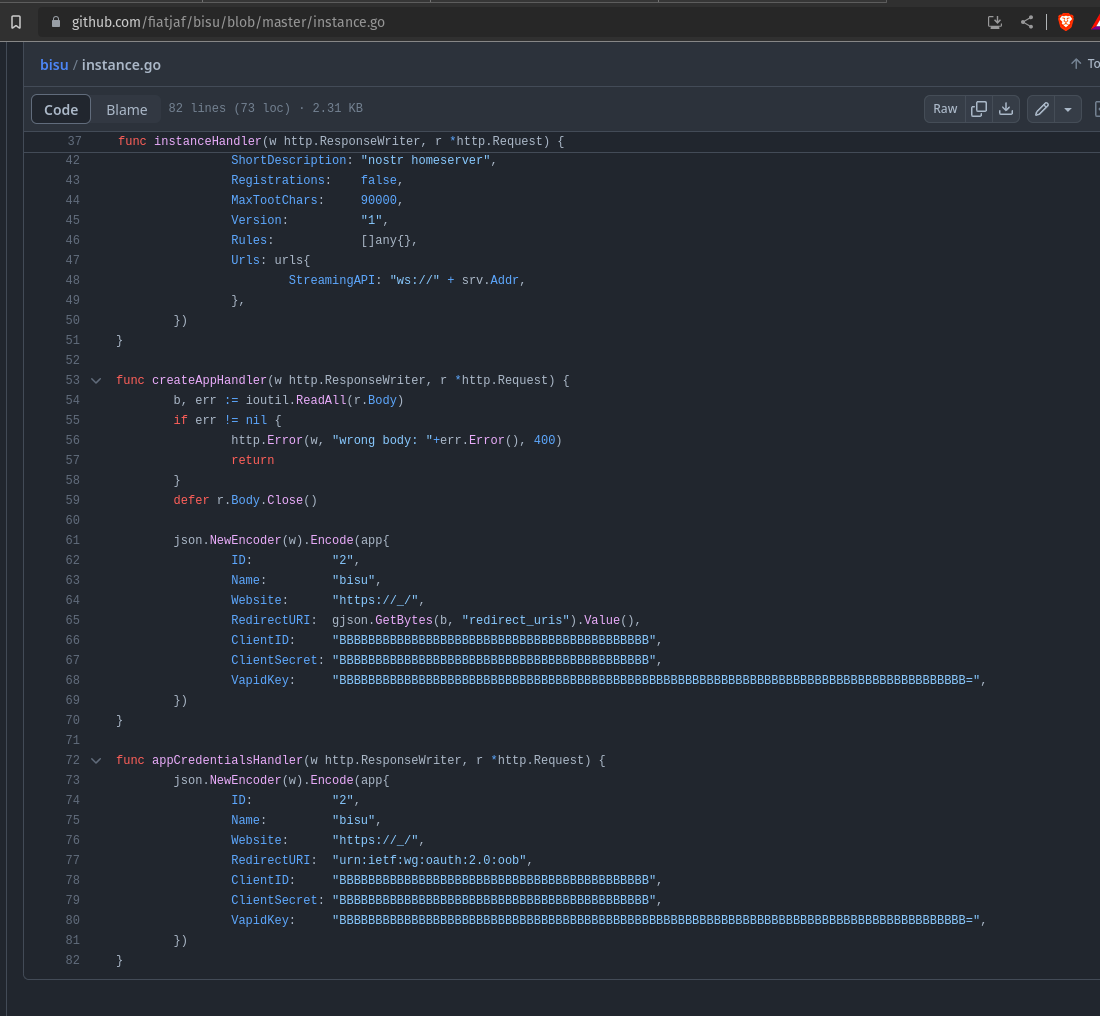The width and height of the screenshot is (1100, 1016).
Task: Select the Code view tab
Action: tap(61, 109)
